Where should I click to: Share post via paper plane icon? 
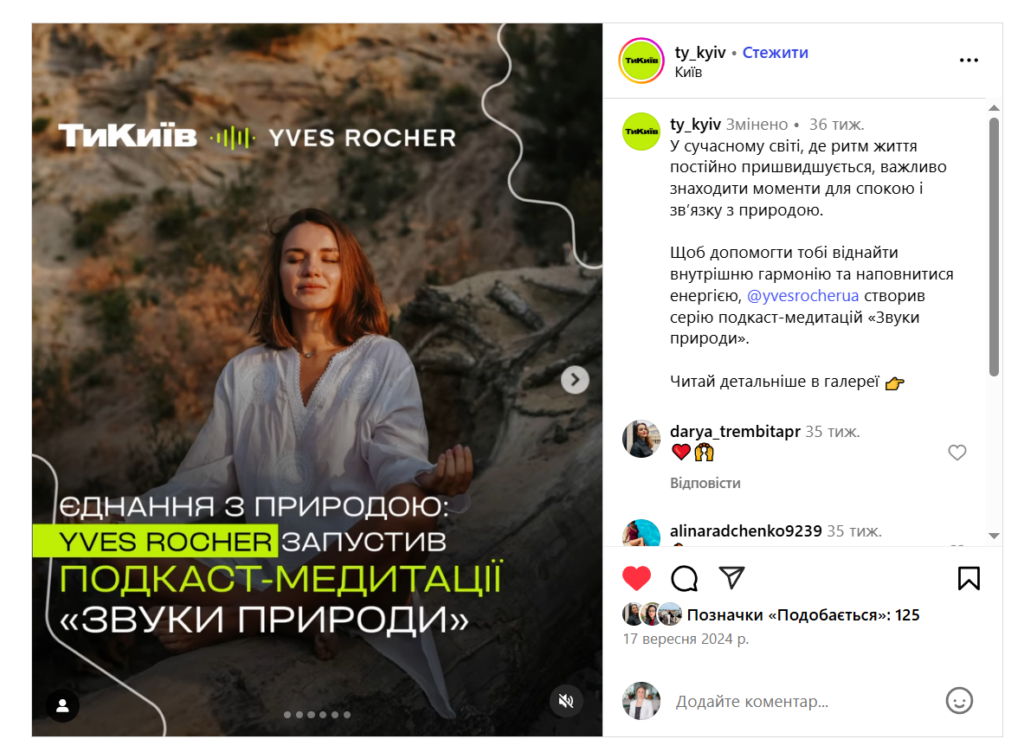[x=731, y=577]
